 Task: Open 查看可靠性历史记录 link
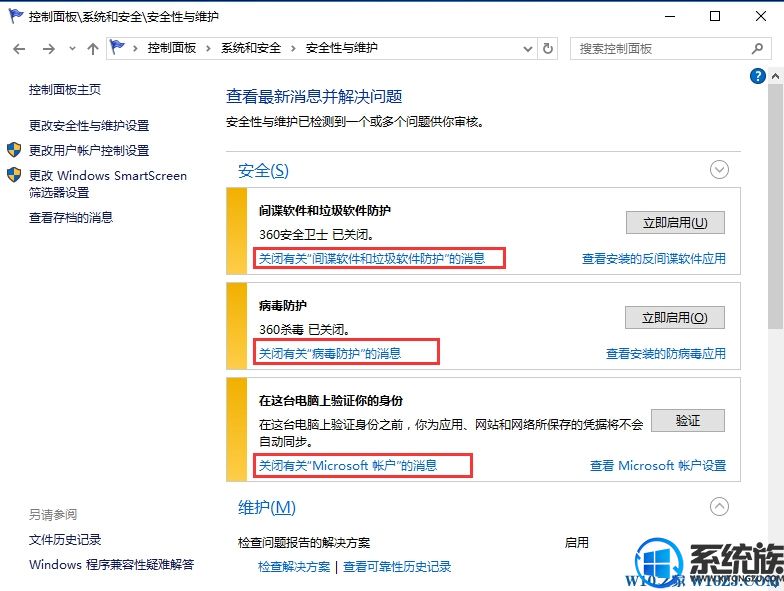coord(397,566)
